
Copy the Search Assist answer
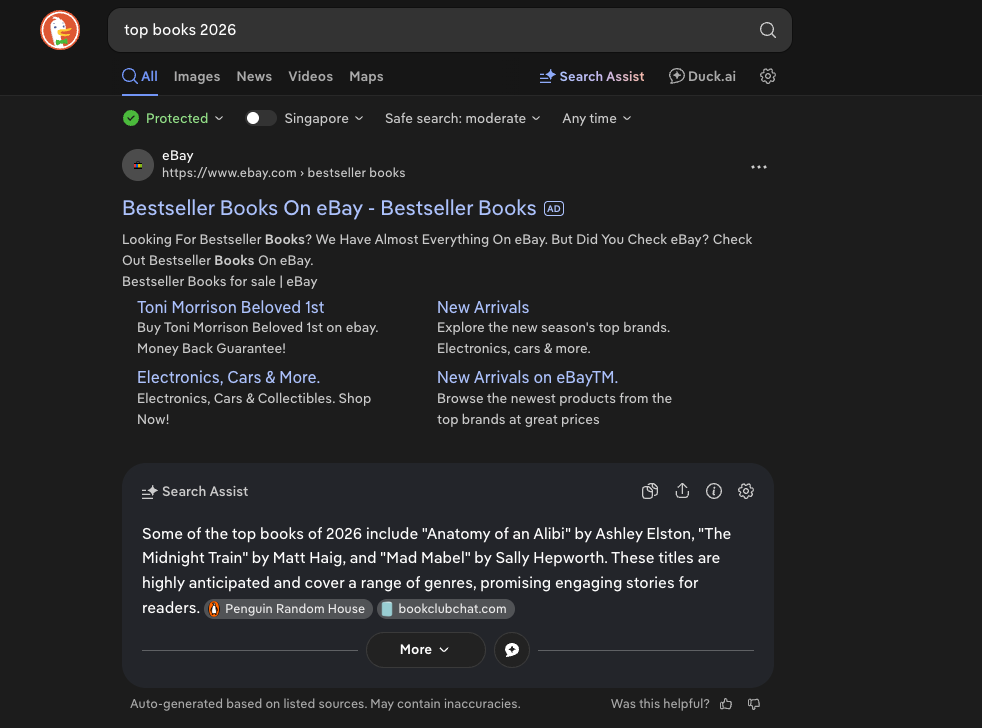(649, 491)
